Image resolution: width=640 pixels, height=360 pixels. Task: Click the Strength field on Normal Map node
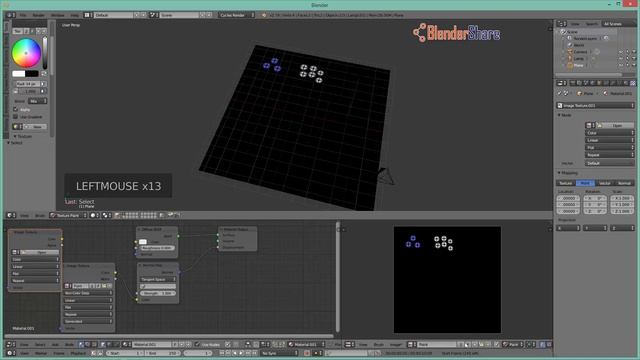158,293
